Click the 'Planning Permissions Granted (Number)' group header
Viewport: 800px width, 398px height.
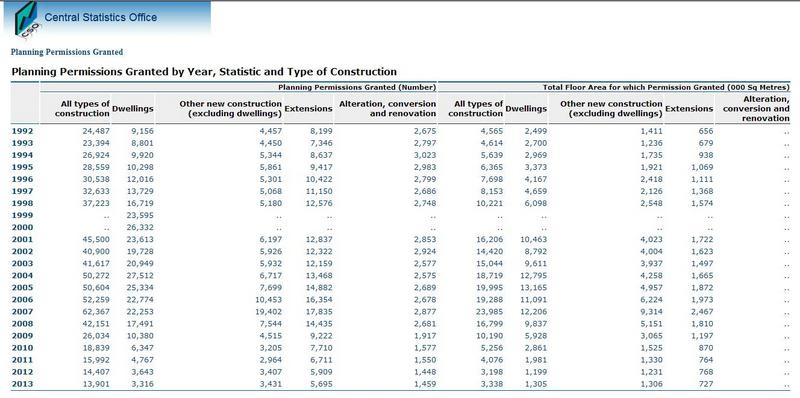pos(357,87)
